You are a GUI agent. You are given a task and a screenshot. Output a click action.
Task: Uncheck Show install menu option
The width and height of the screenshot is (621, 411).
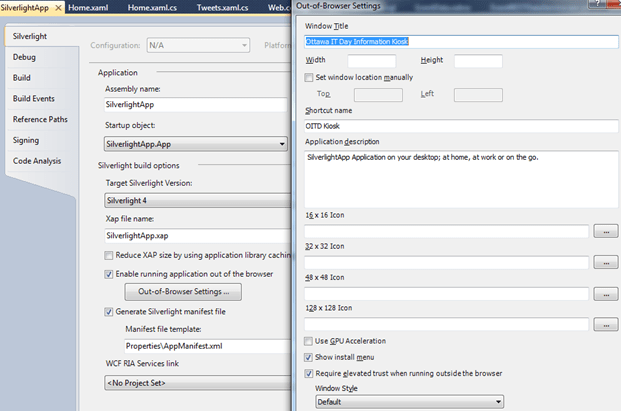pos(308,357)
